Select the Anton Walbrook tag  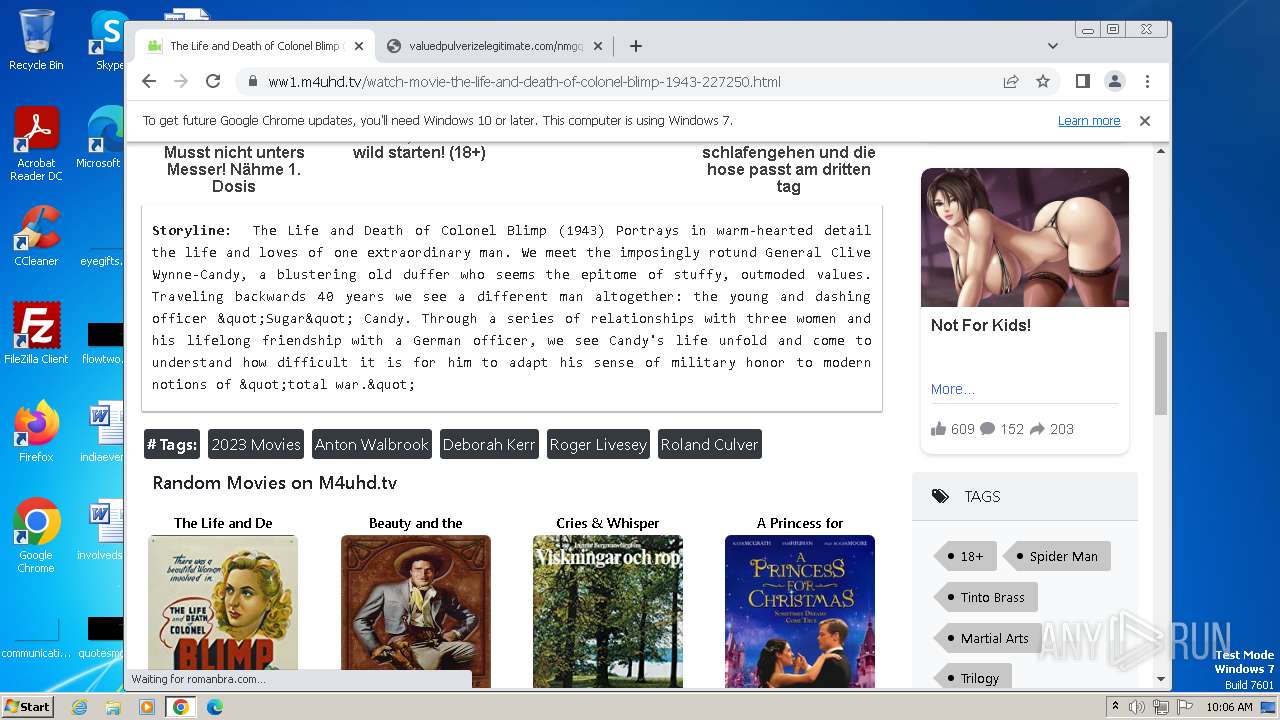click(x=372, y=444)
